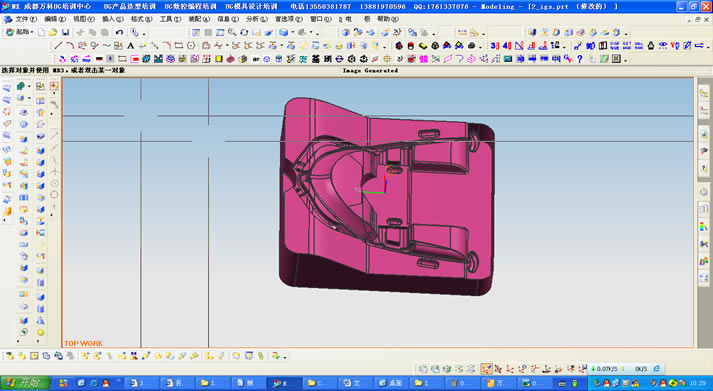Click the red crosshair target icon
The width and height of the screenshot is (713, 391).
point(387,59)
